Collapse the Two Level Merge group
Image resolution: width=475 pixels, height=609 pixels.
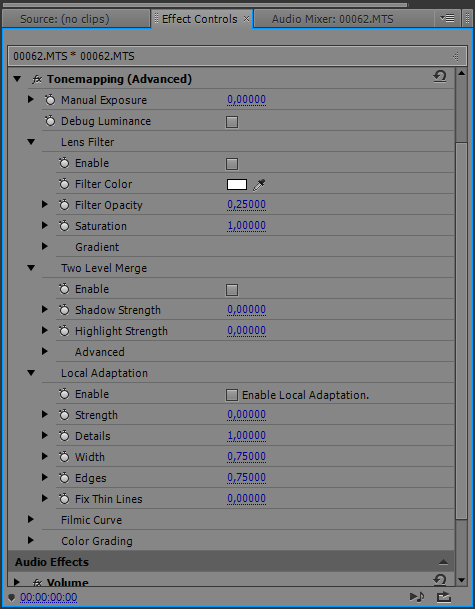[x=31, y=268]
